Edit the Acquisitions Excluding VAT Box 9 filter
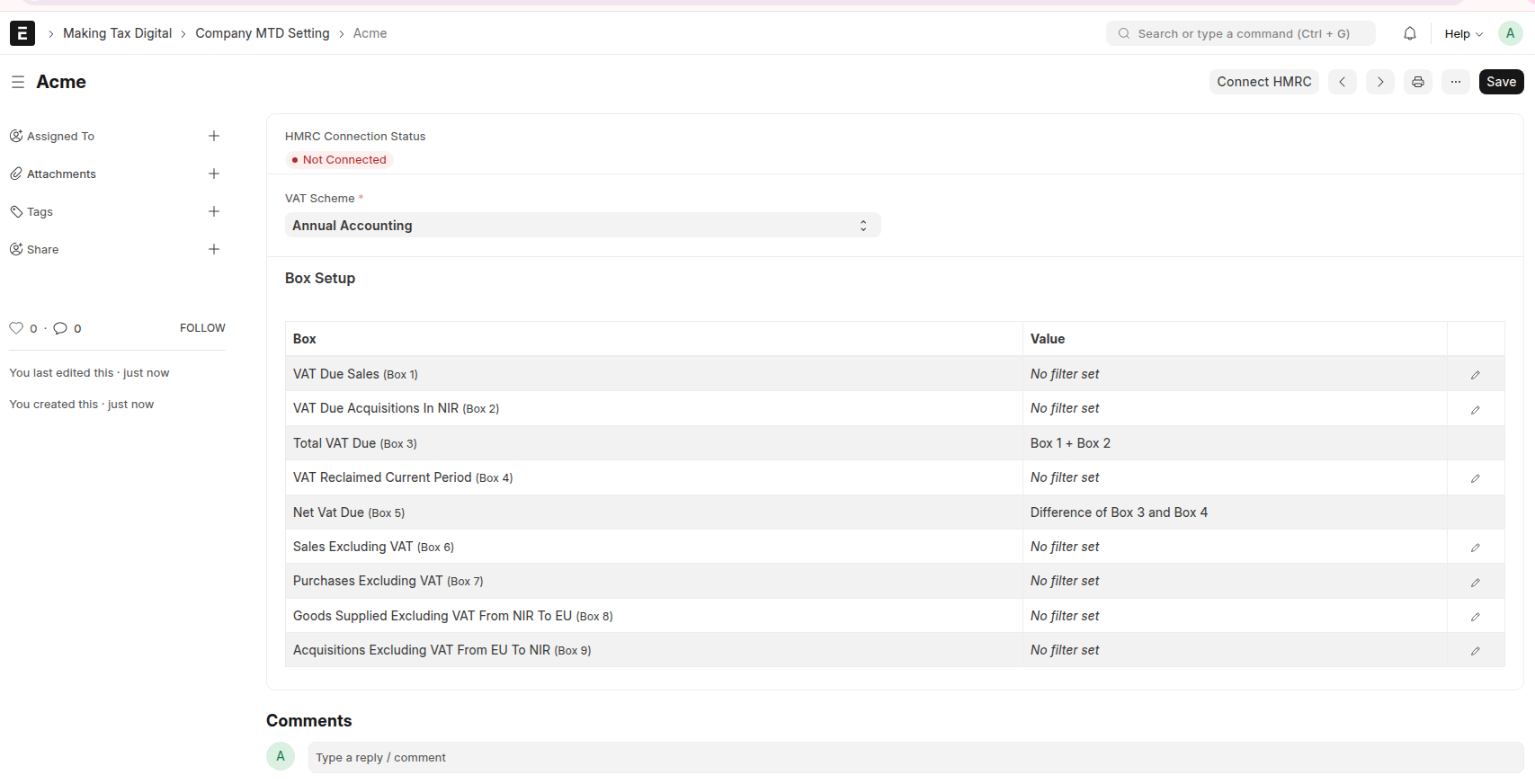This screenshot has height=784, width=1535. (1475, 651)
